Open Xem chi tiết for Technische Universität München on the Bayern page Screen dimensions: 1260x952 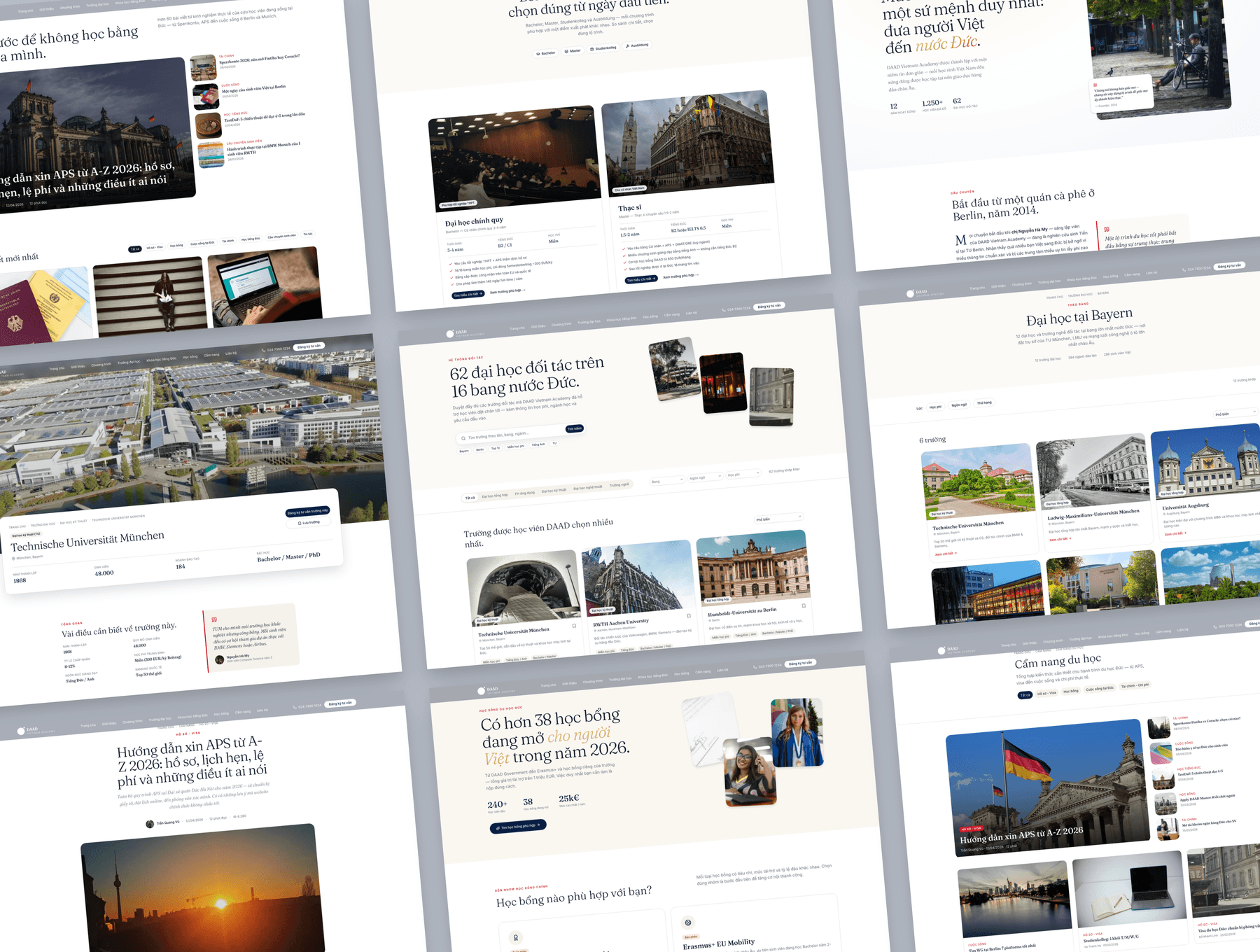[946, 554]
